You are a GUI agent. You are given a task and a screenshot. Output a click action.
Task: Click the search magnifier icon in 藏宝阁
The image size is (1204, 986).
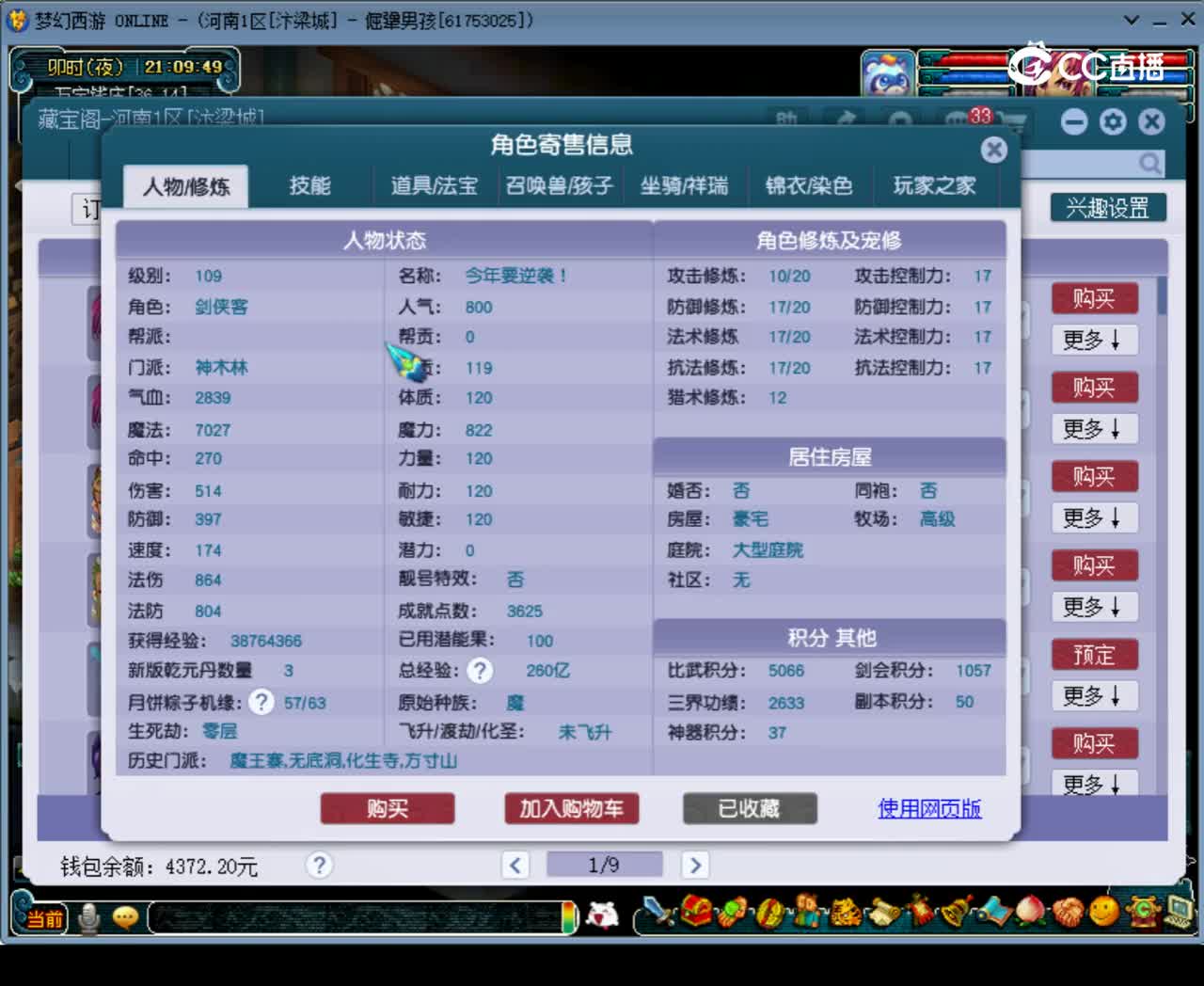click(x=1149, y=164)
